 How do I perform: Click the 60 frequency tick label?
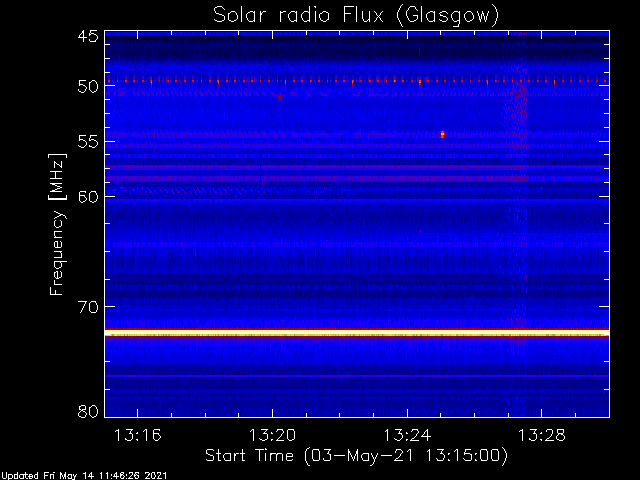pyautogui.click(x=88, y=197)
